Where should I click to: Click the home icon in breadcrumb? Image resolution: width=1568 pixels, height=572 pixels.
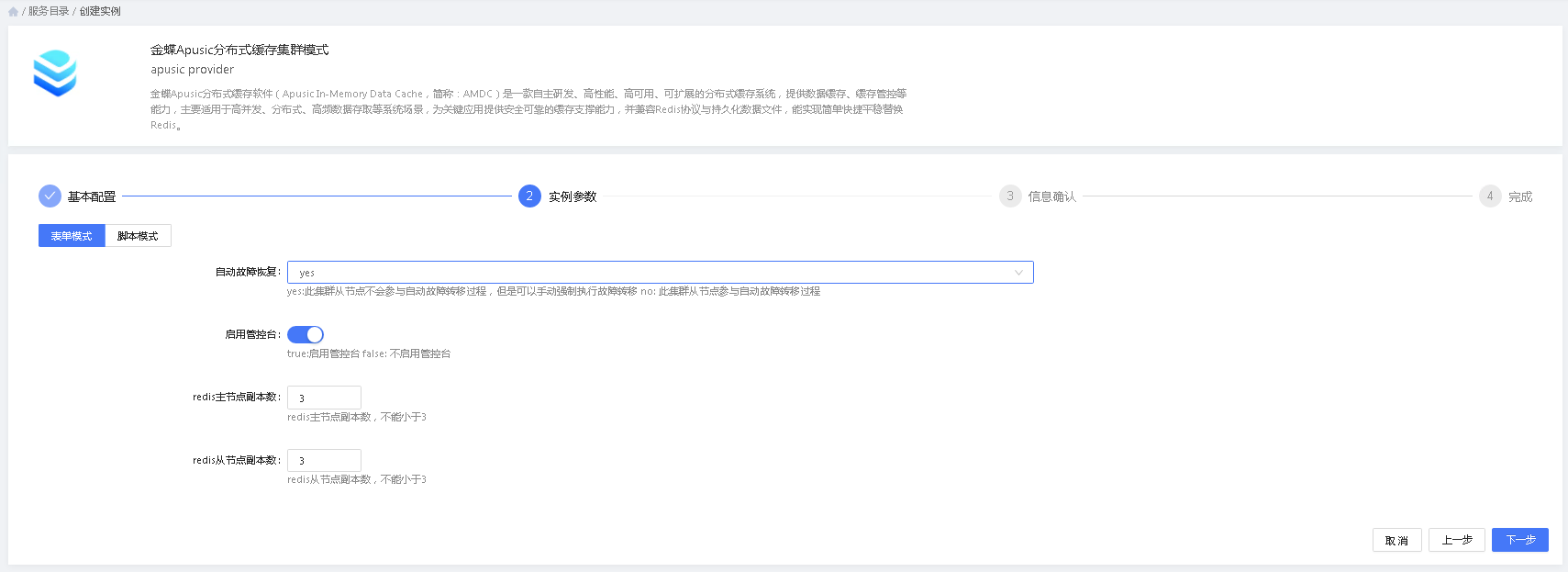pos(13,12)
